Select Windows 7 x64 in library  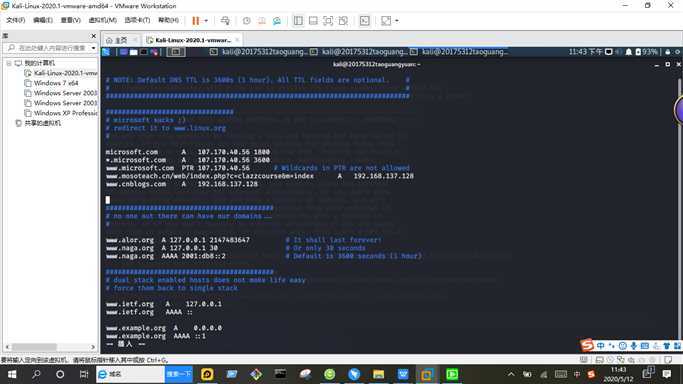56,83
